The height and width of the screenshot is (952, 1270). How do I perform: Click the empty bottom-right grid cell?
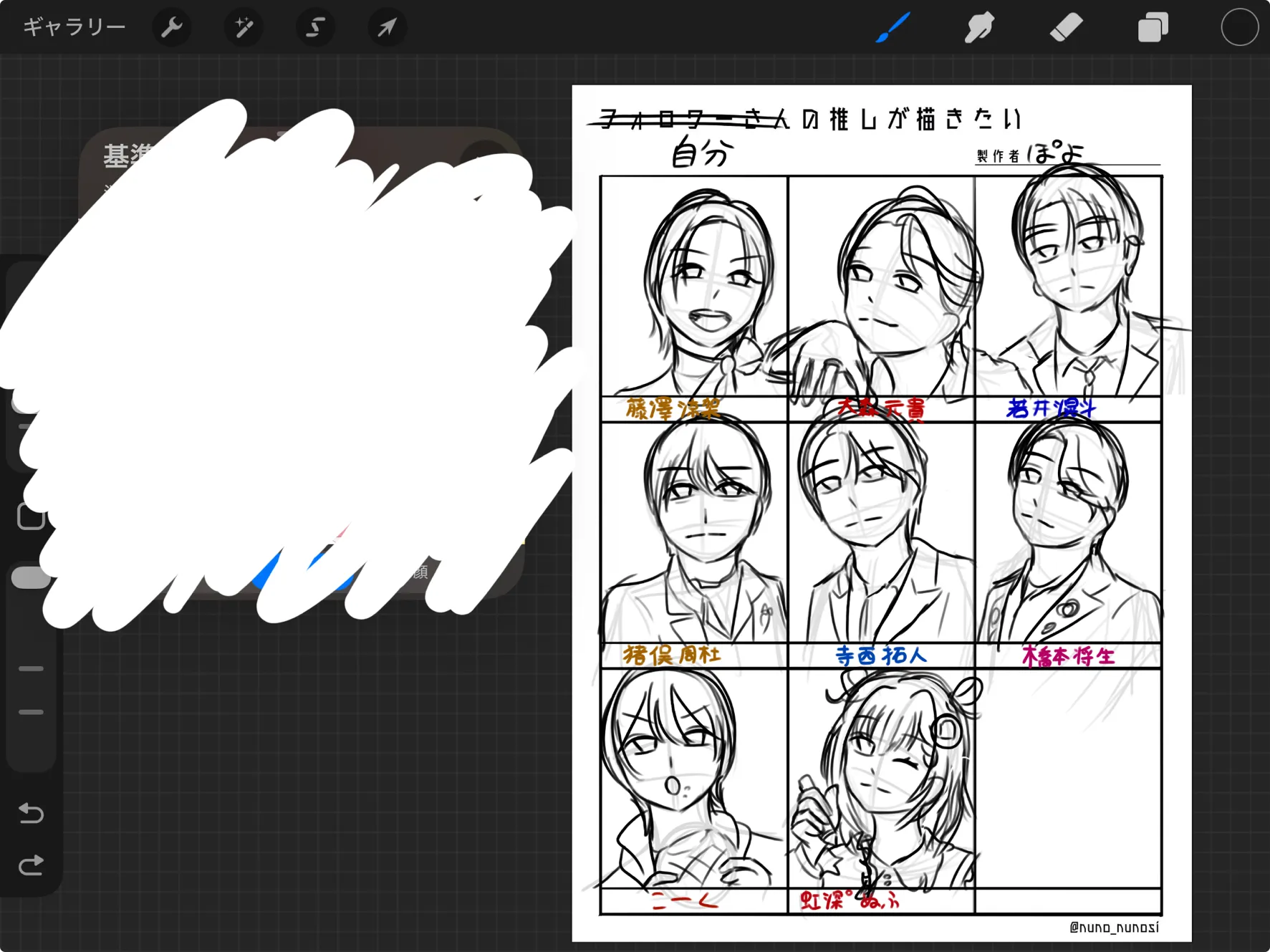point(1068,779)
